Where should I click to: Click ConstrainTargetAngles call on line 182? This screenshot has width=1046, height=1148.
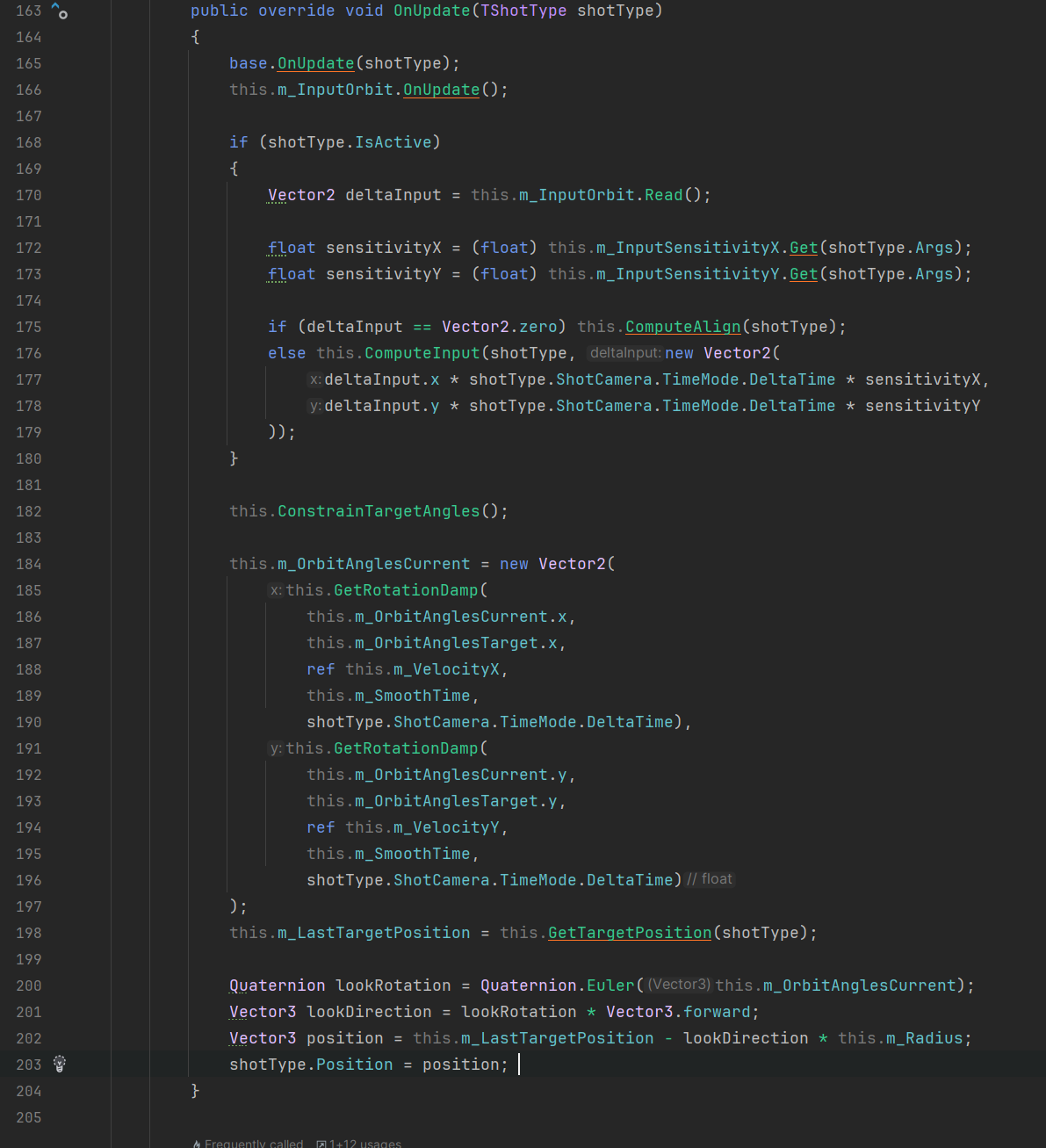pos(379,511)
